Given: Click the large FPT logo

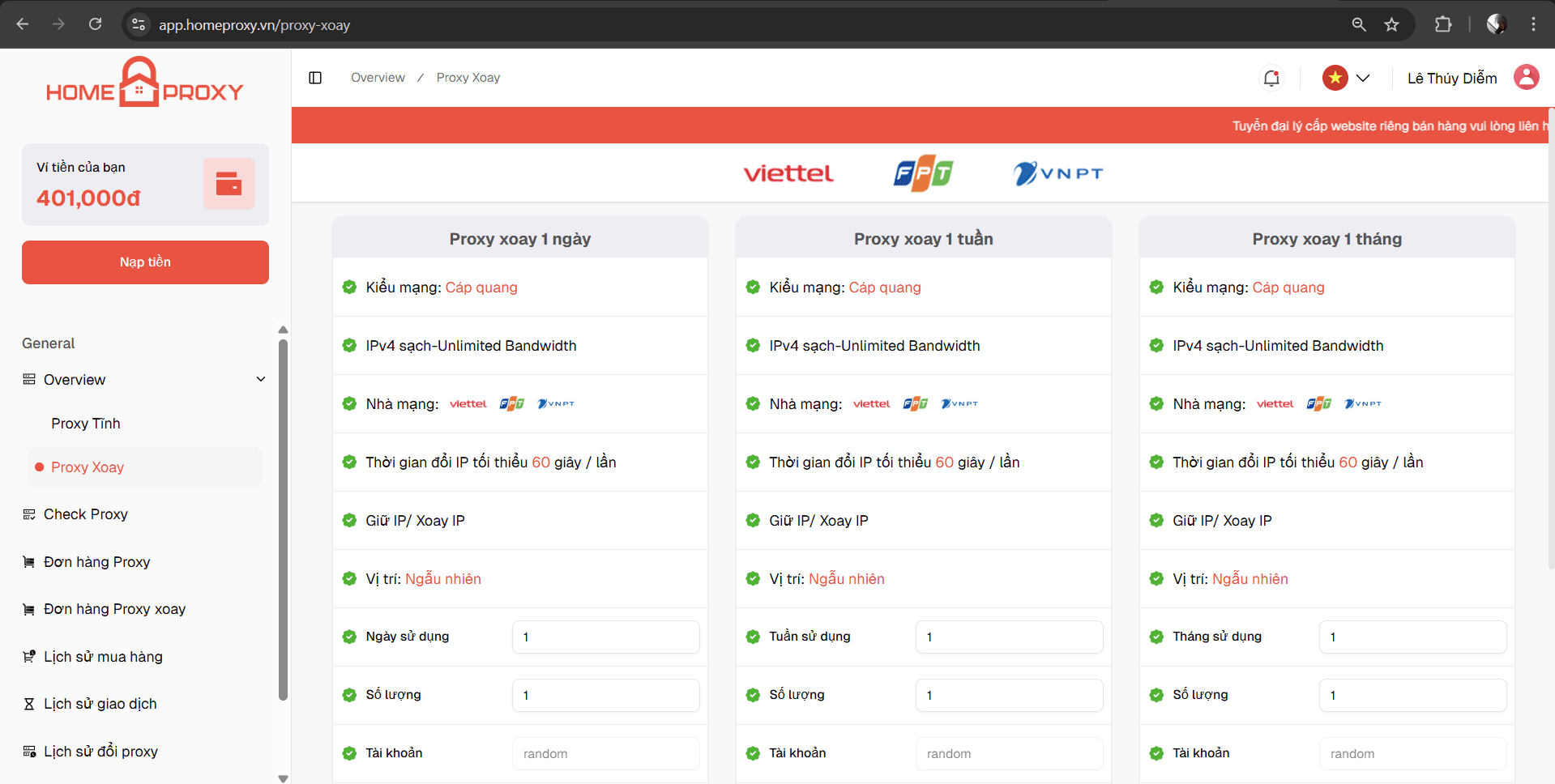Looking at the screenshot, I should coord(923,173).
